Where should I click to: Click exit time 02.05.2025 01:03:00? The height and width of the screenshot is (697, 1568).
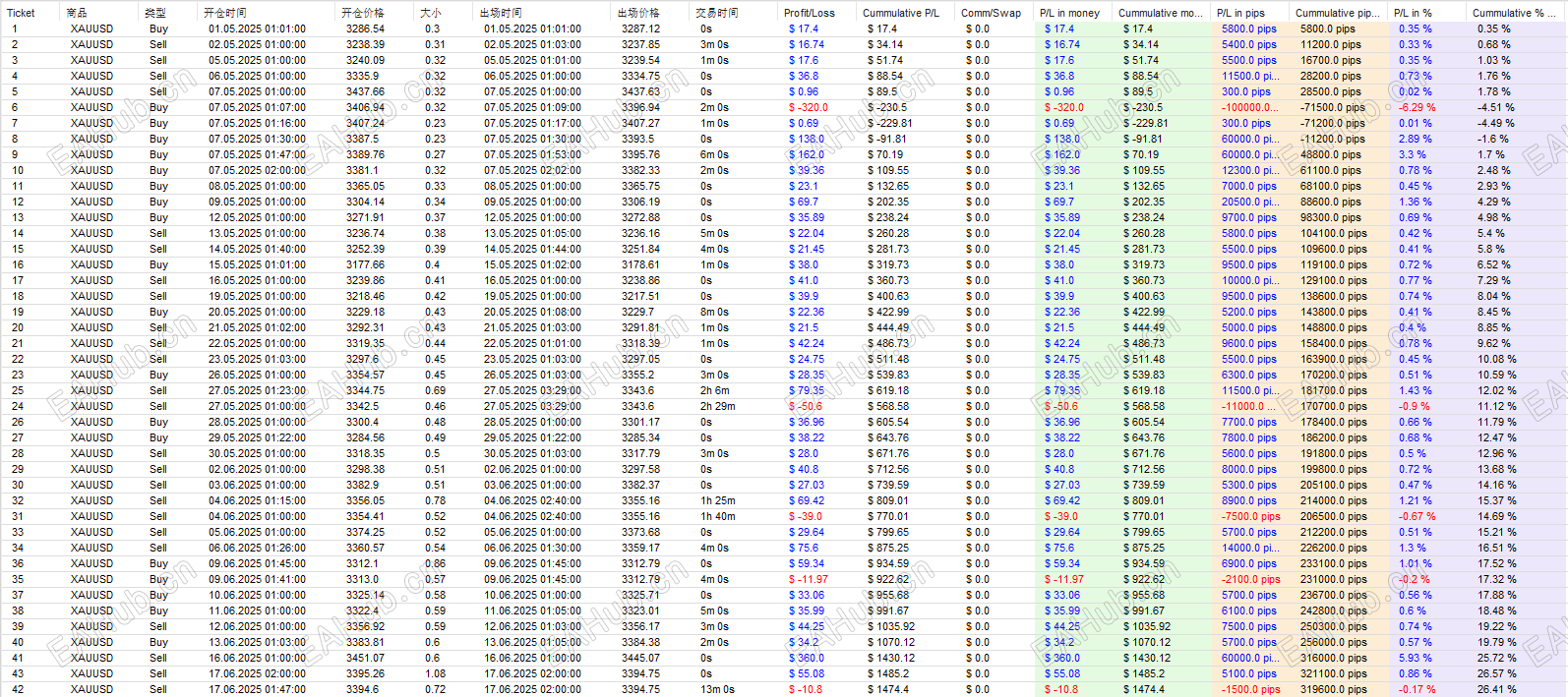point(532,44)
